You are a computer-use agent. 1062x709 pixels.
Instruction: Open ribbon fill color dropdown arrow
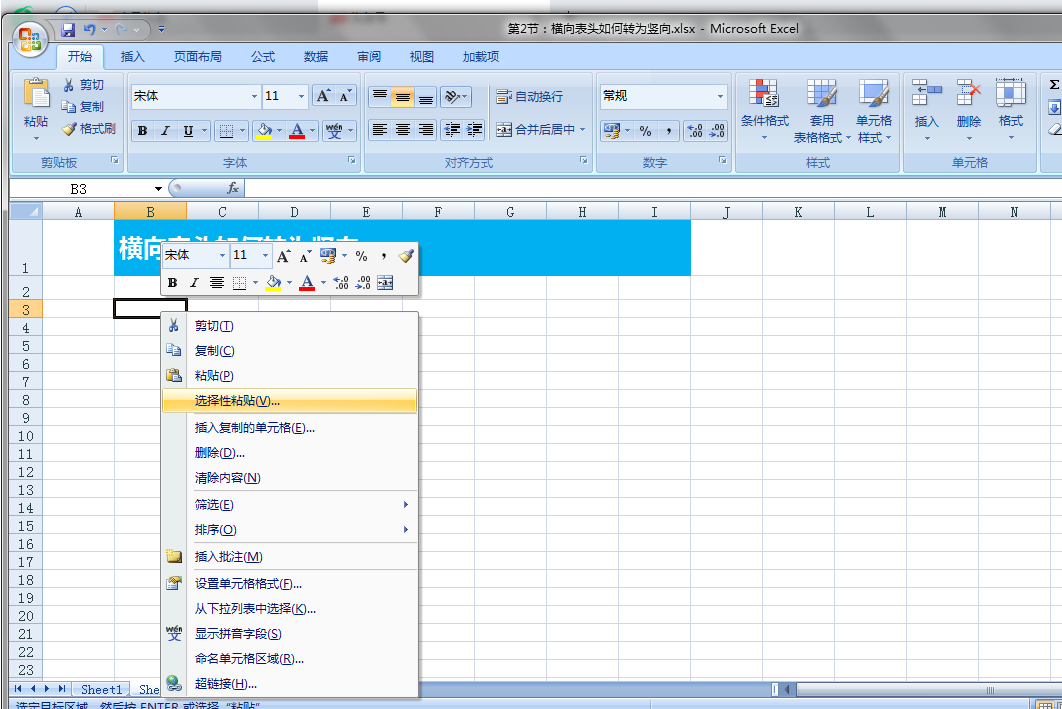coord(279,131)
